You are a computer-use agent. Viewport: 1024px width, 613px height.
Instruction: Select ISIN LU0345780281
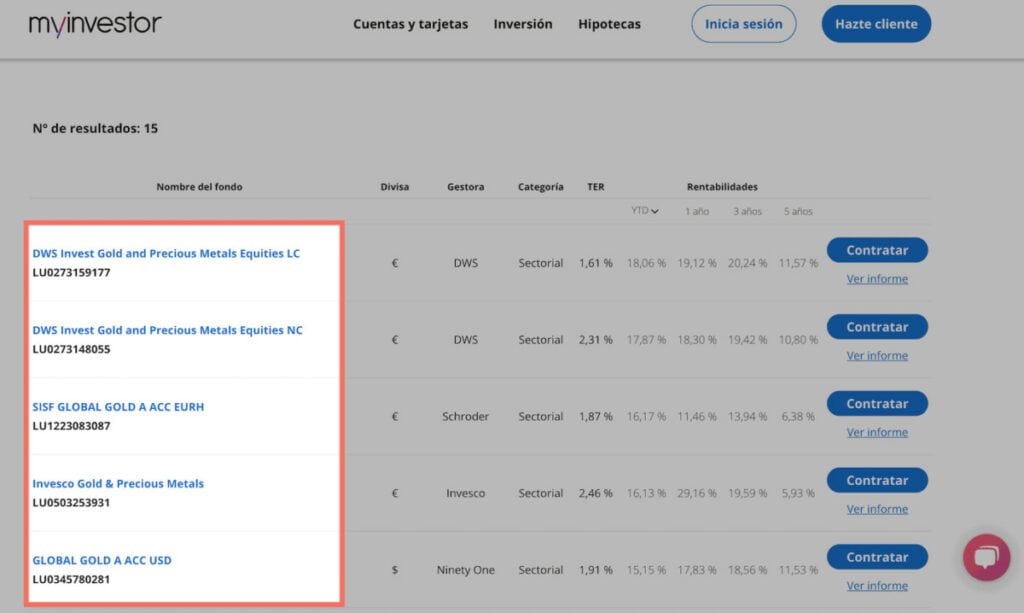[71, 579]
